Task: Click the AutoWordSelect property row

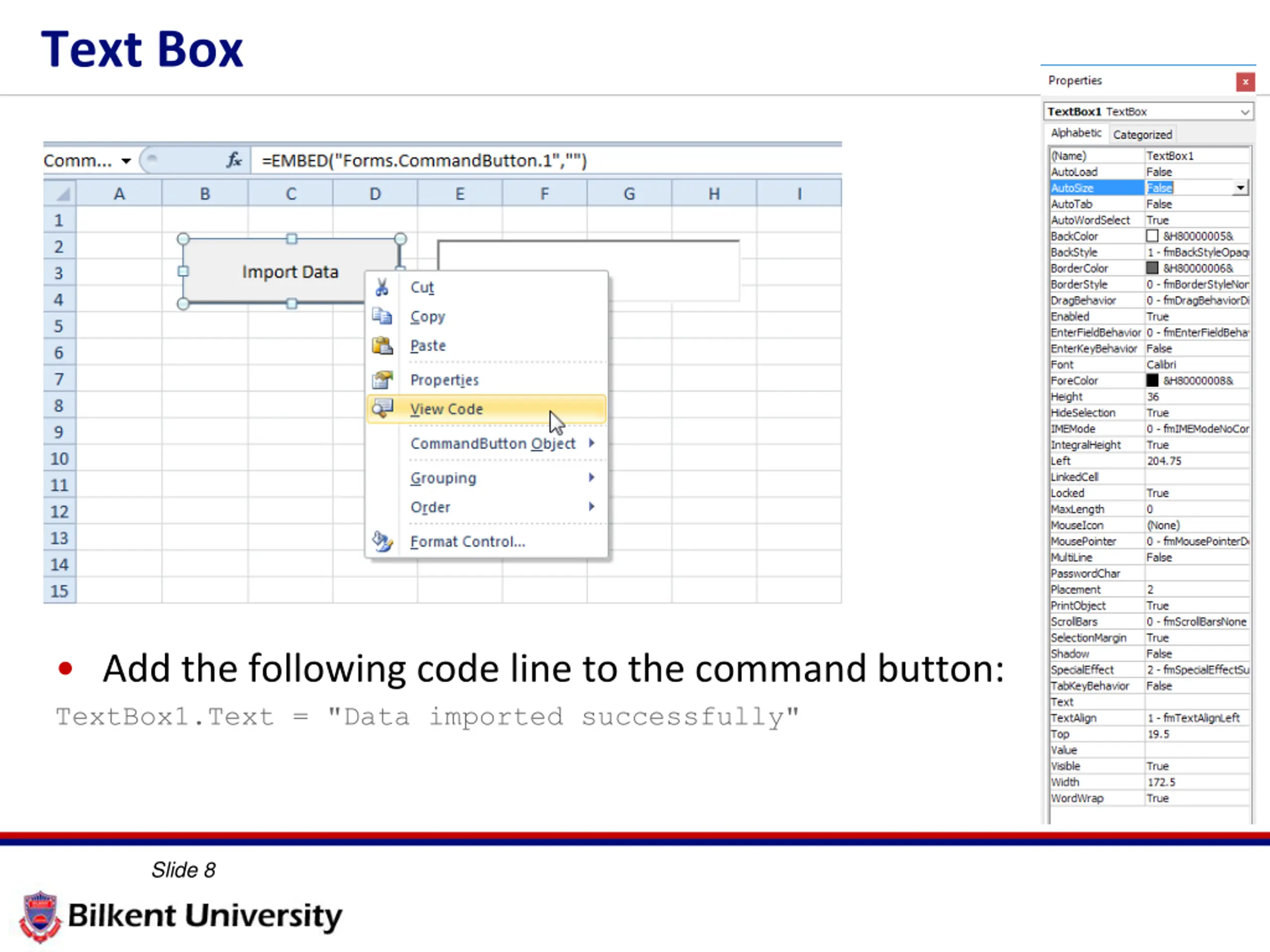Action: pos(1150,220)
